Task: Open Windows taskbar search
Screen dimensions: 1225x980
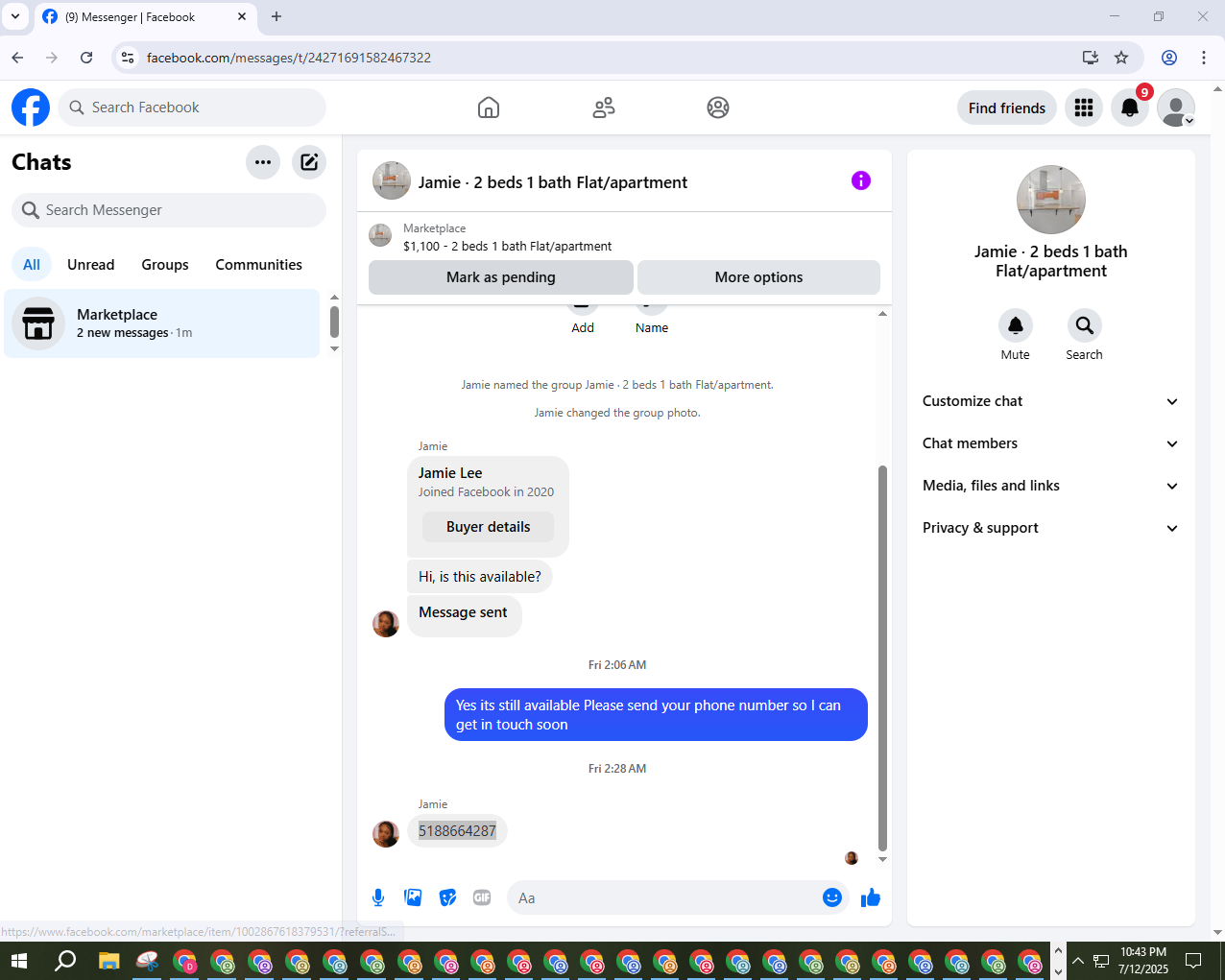Action: 65,961
